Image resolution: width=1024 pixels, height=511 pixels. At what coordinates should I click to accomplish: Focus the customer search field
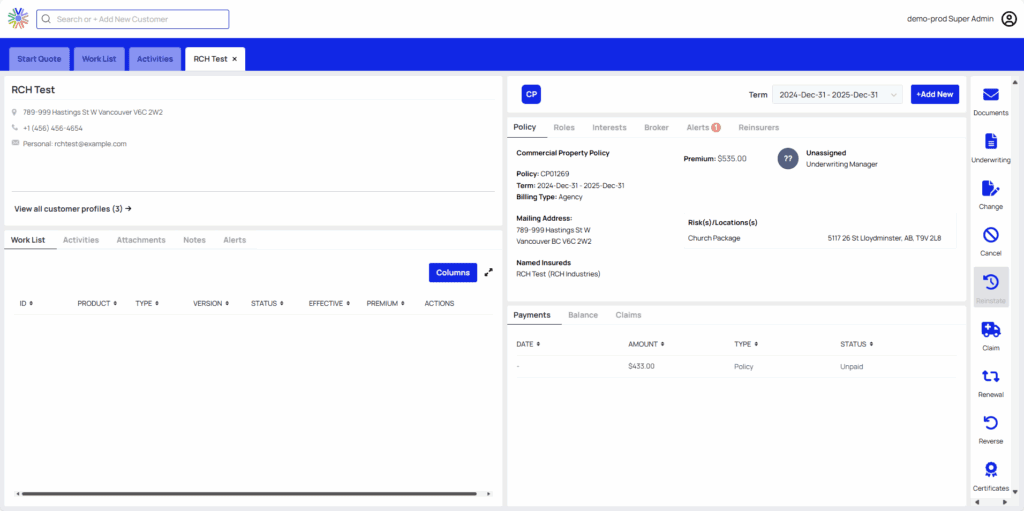pos(133,19)
